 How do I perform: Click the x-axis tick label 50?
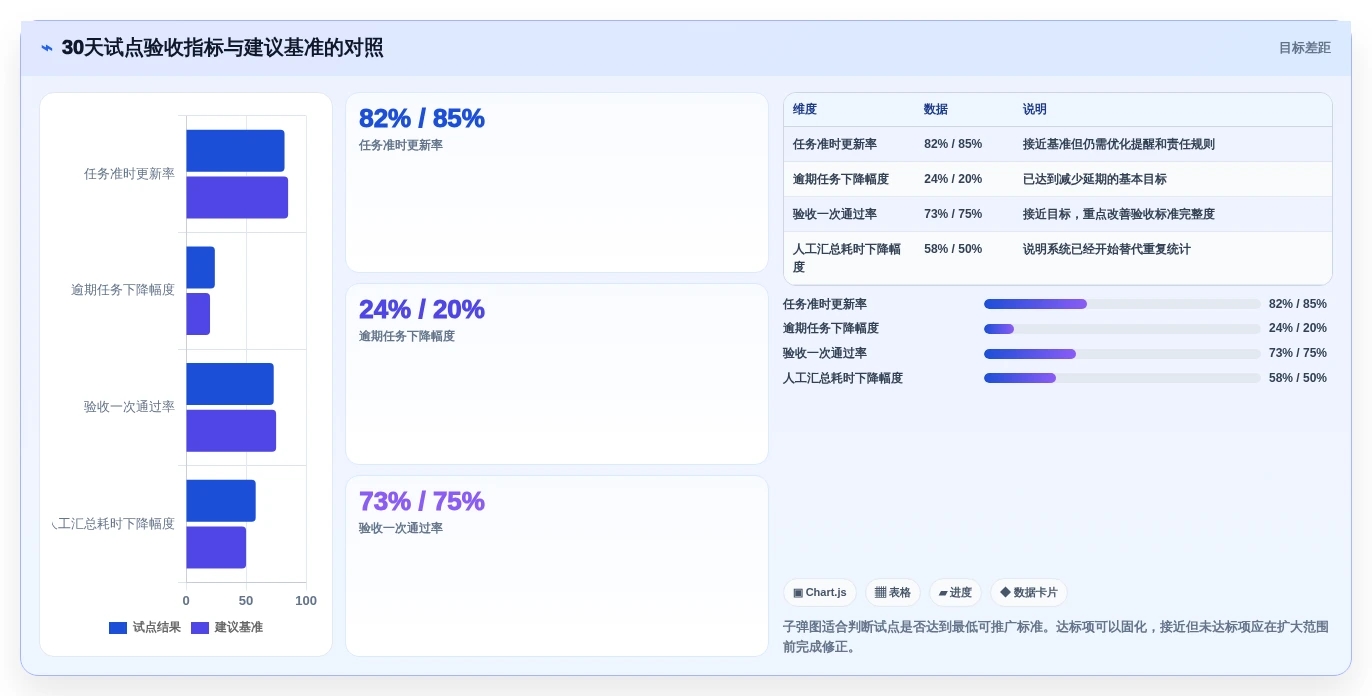tap(246, 601)
